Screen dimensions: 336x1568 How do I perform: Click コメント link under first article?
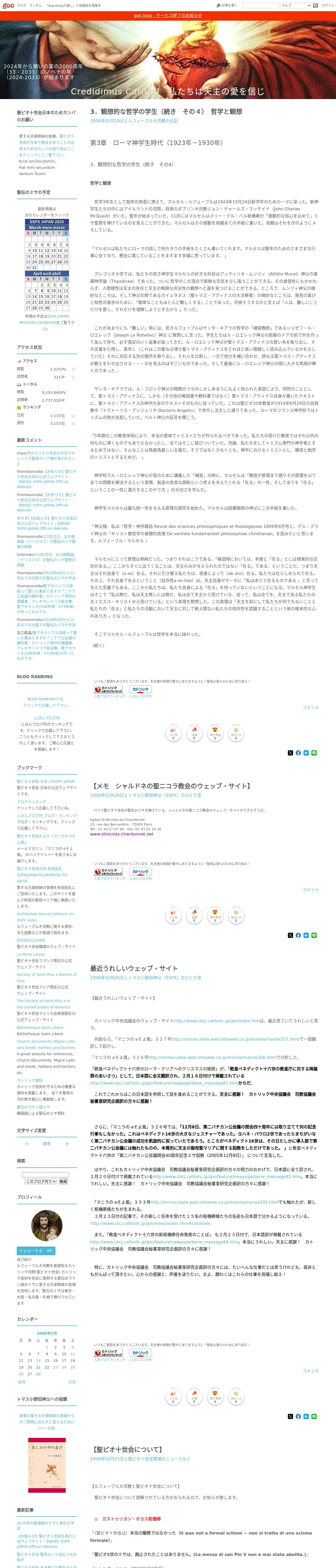click(310, 707)
